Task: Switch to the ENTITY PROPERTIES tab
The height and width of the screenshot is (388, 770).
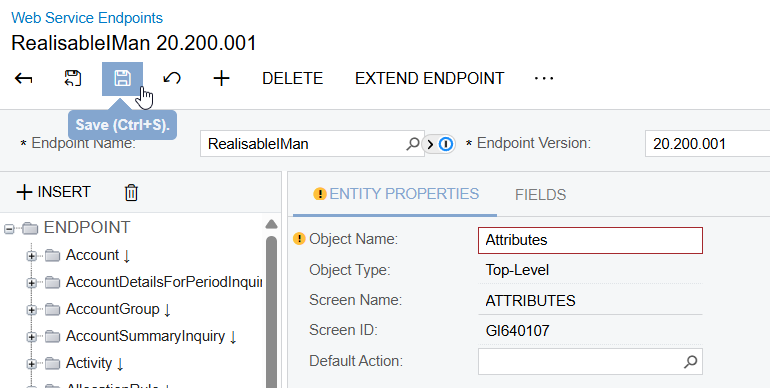Action: pos(395,194)
